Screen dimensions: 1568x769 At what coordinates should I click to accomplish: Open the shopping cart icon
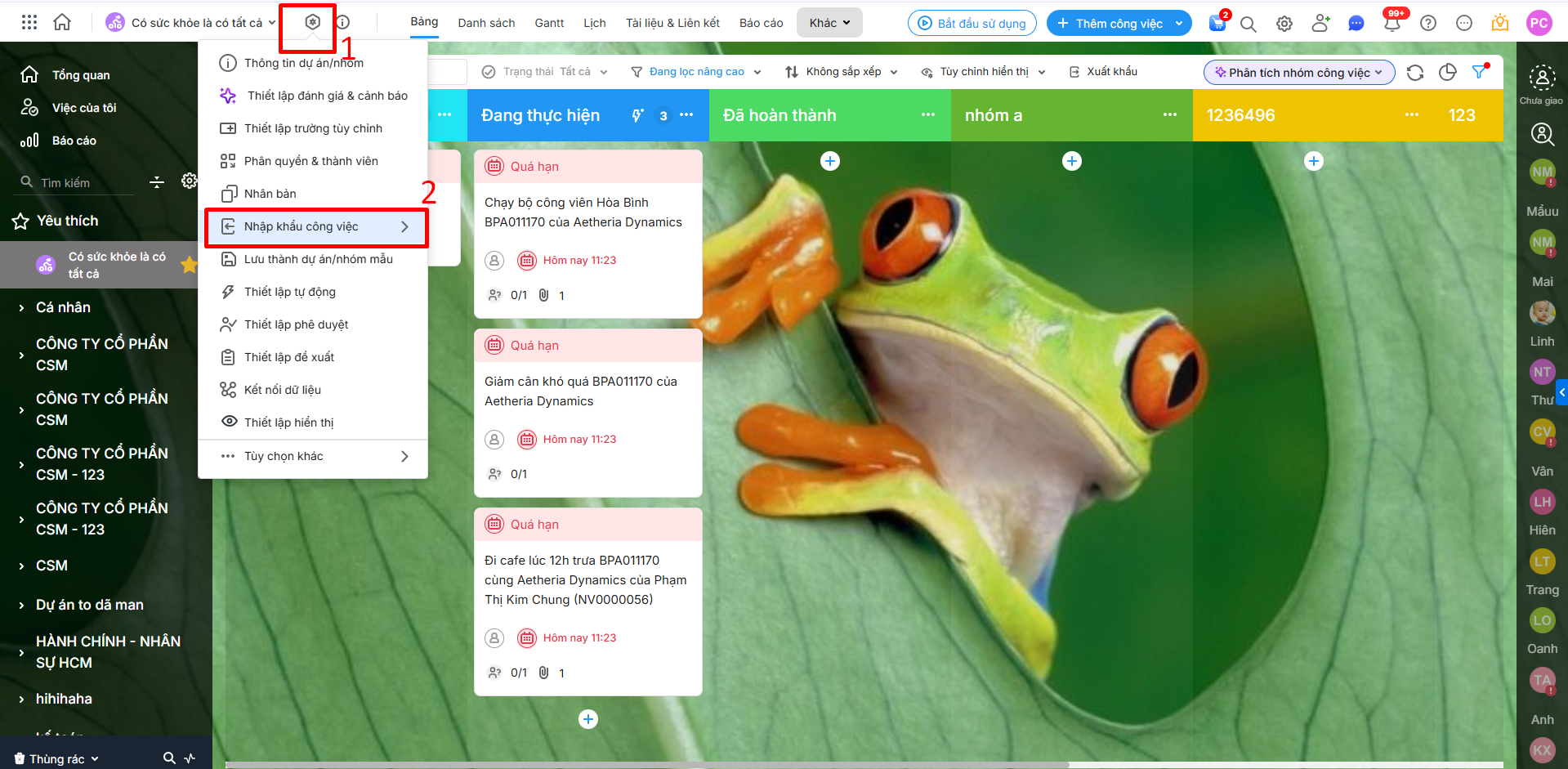pos(1217,24)
